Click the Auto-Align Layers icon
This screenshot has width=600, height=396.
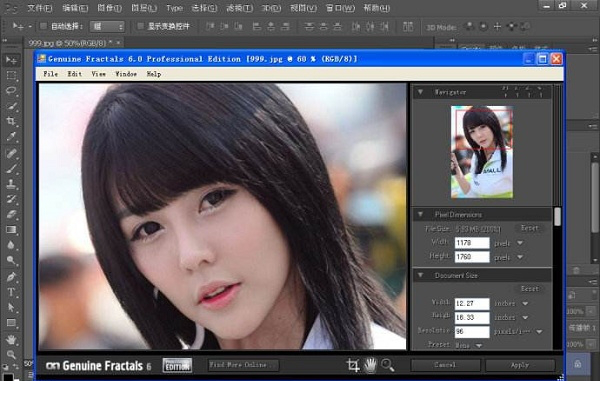[408, 26]
